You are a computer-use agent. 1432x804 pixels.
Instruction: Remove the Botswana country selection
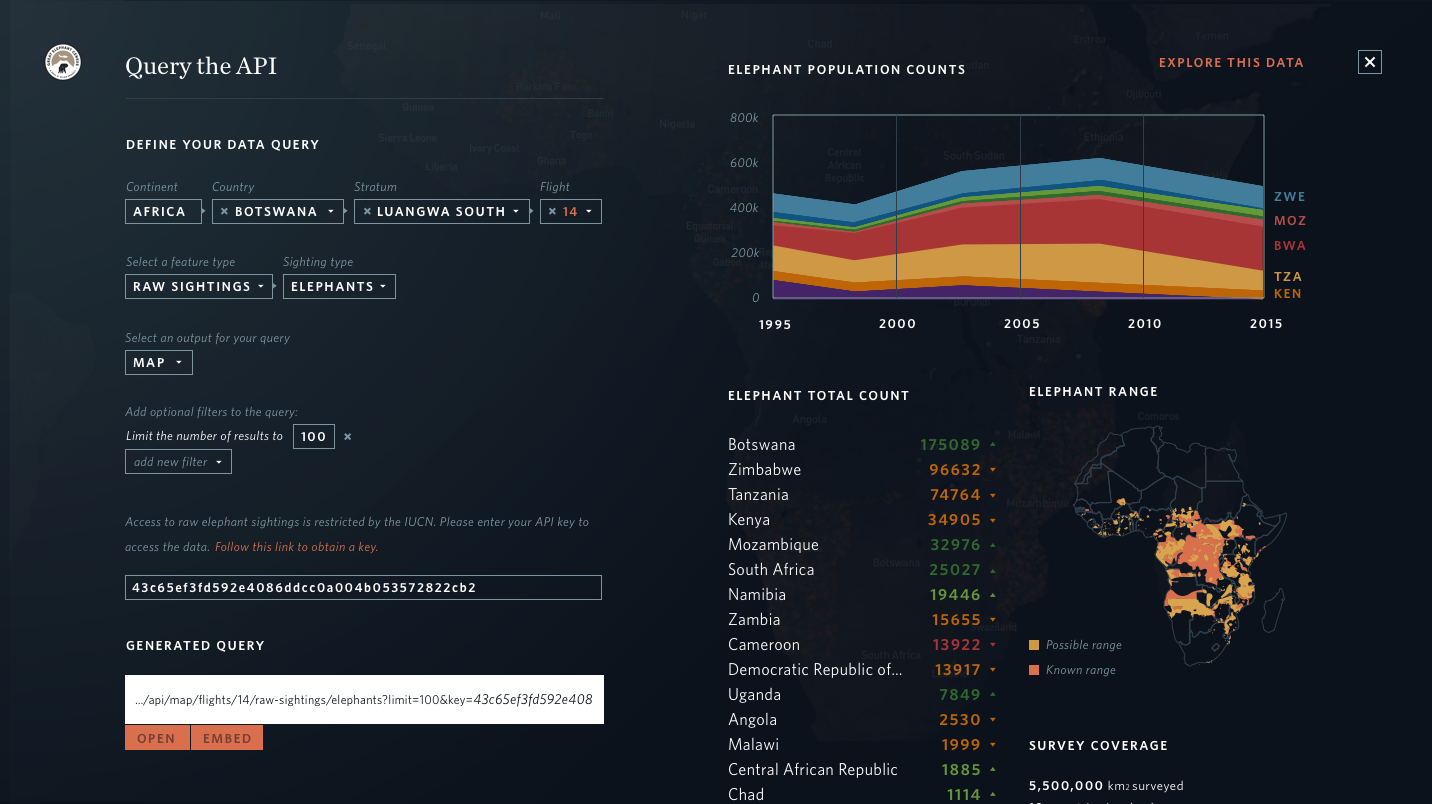[224, 212]
